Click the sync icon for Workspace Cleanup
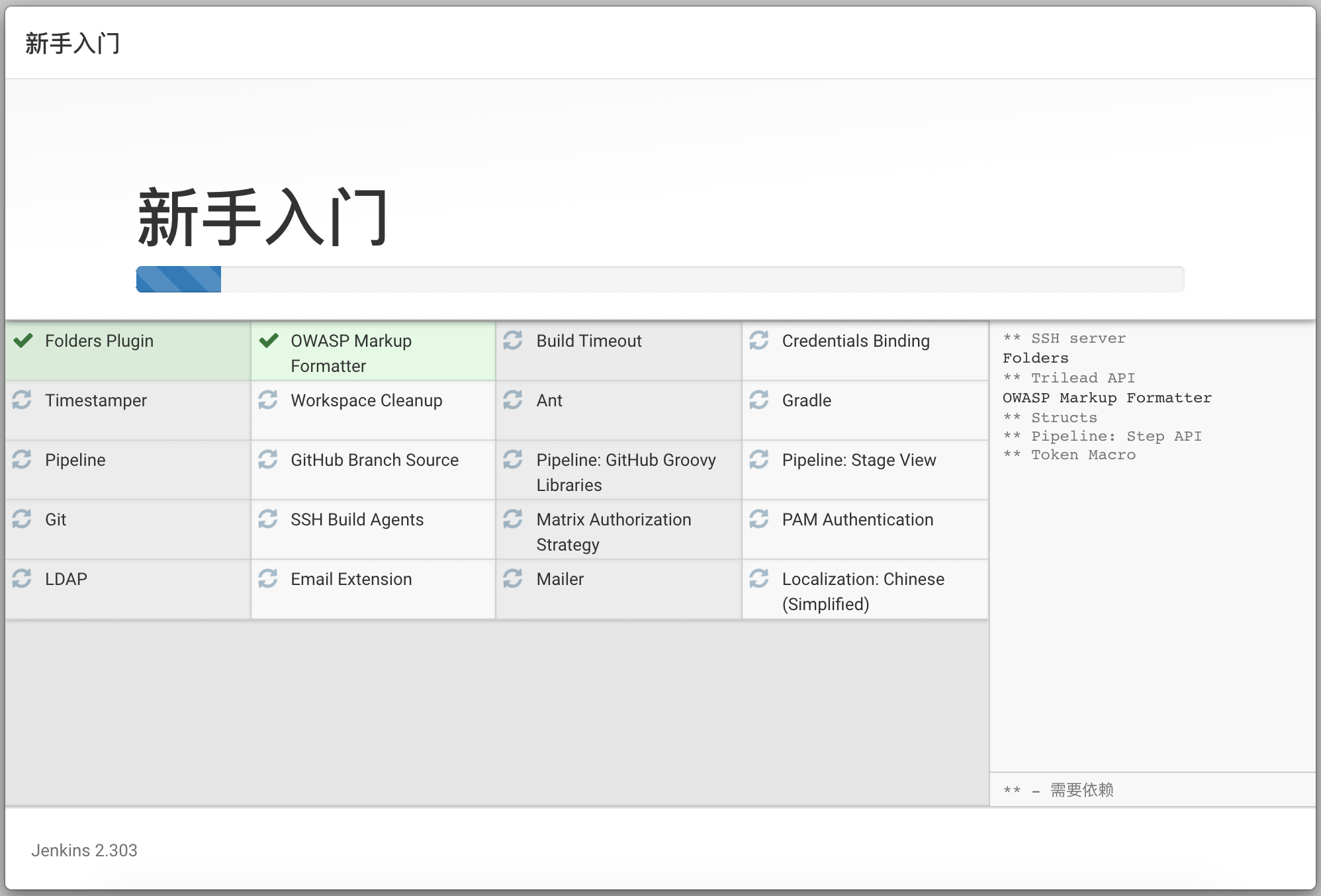This screenshot has height=896, width=1321. click(x=268, y=400)
